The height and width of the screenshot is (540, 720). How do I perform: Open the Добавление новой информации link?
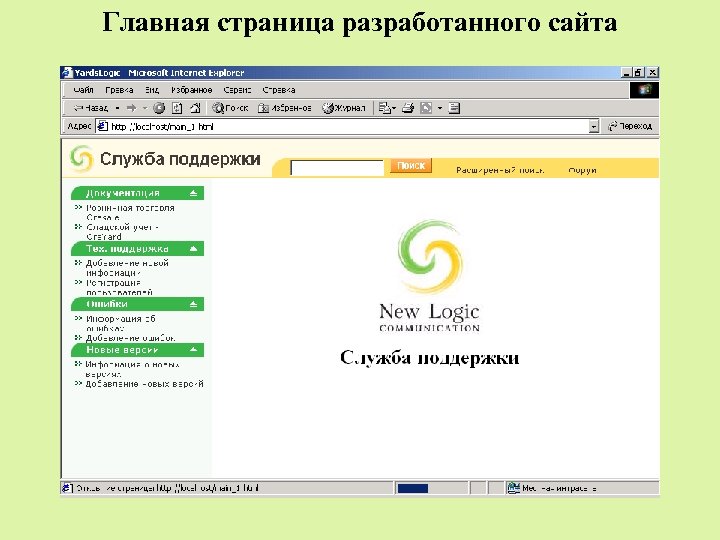[x=127, y=268]
